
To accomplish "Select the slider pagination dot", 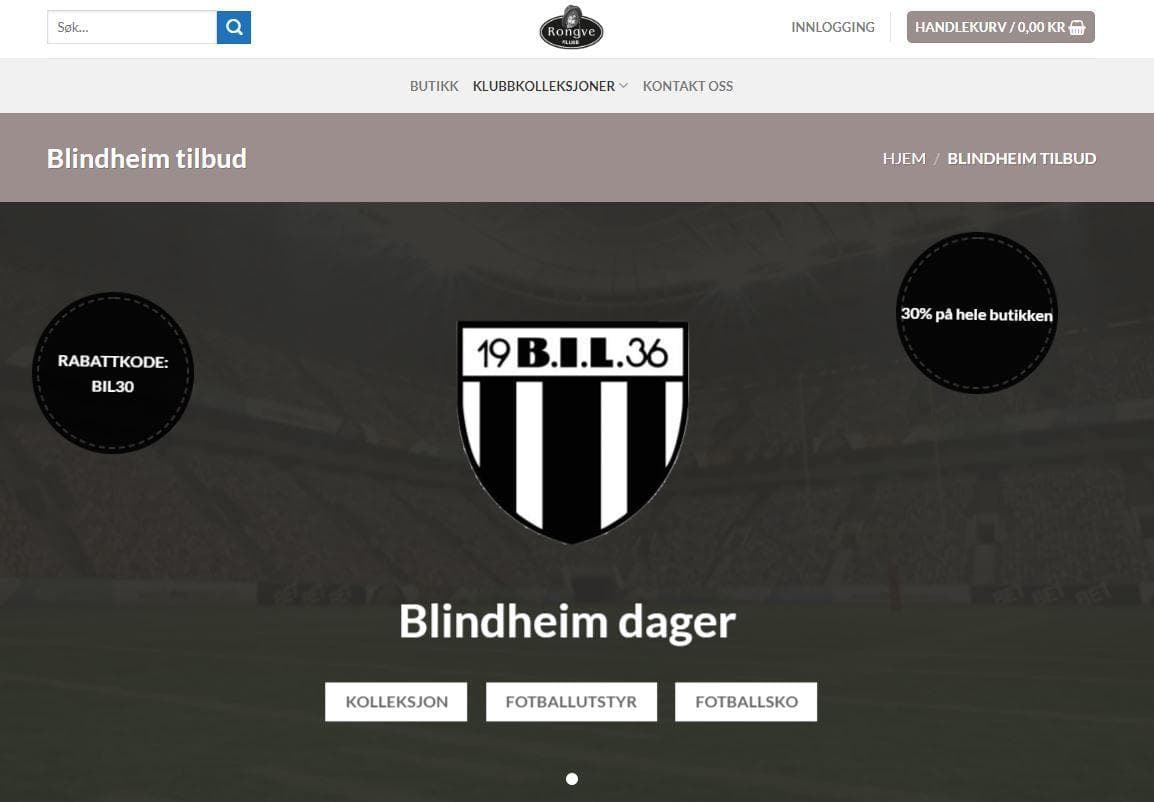I will pos(572,778).
